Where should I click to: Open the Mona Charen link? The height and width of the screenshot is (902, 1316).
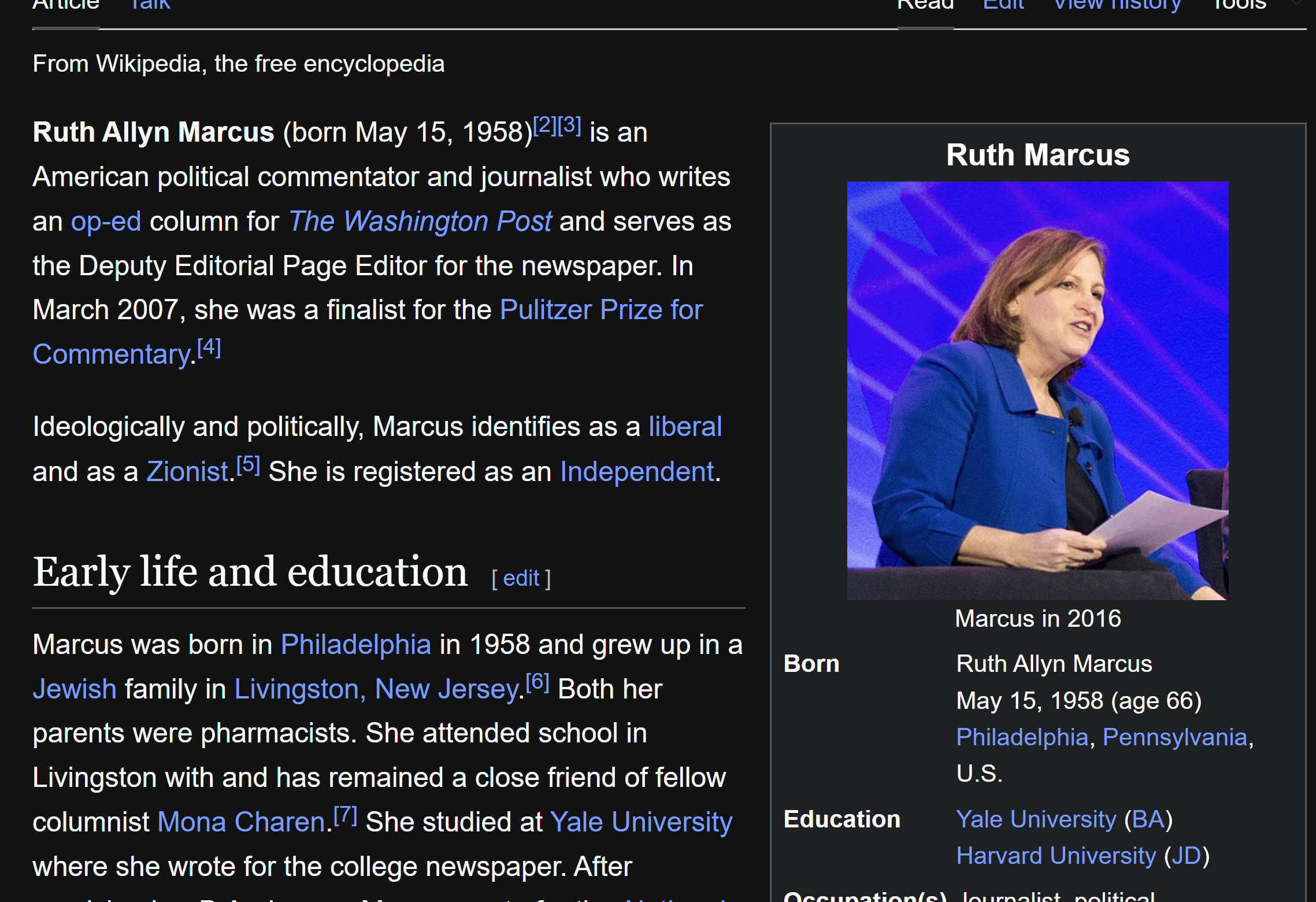(x=241, y=822)
